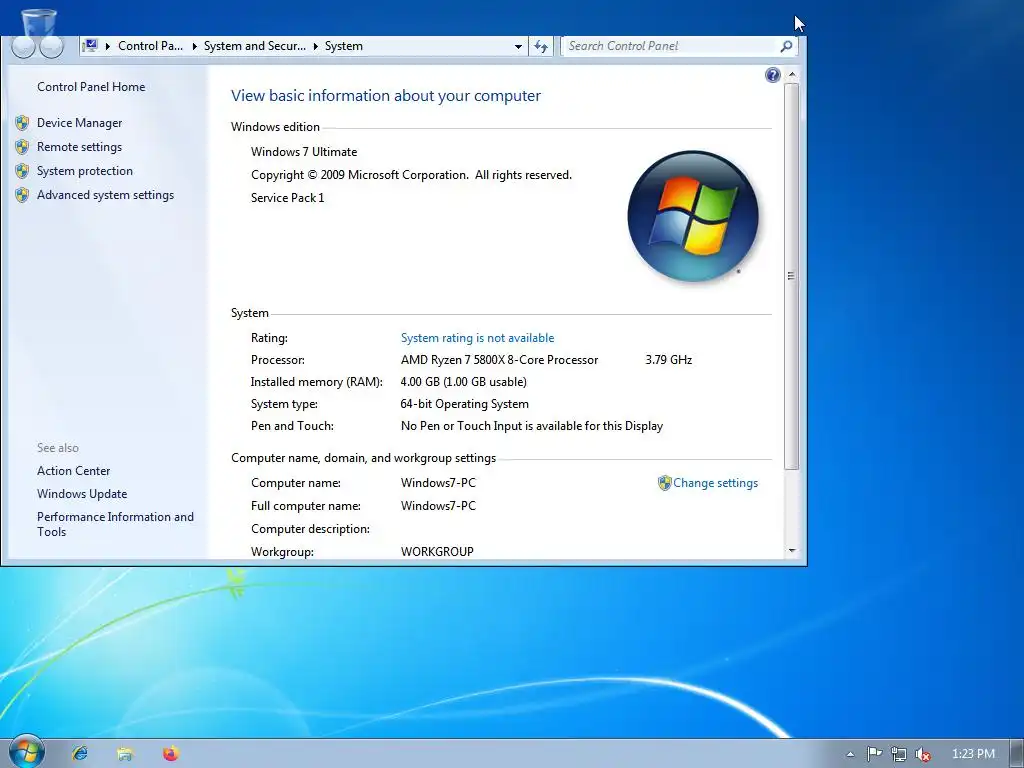Click the 1:23 PM clock

(973, 754)
